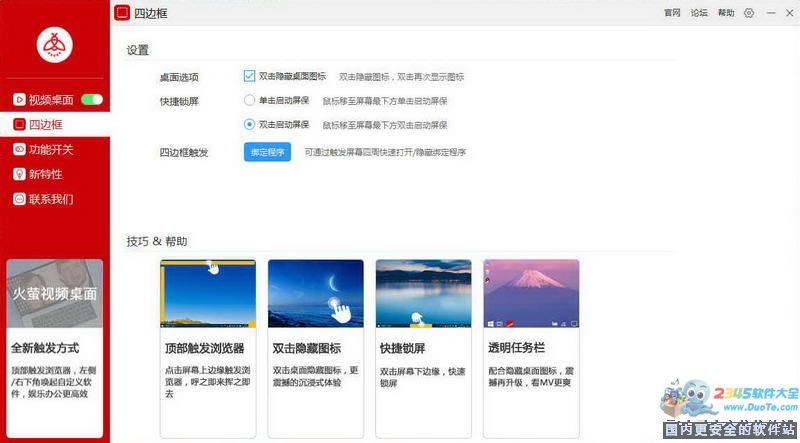The width and height of the screenshot is (800, 443).
Task: Open the 官网 link
Action: click(x=672, y=13)
